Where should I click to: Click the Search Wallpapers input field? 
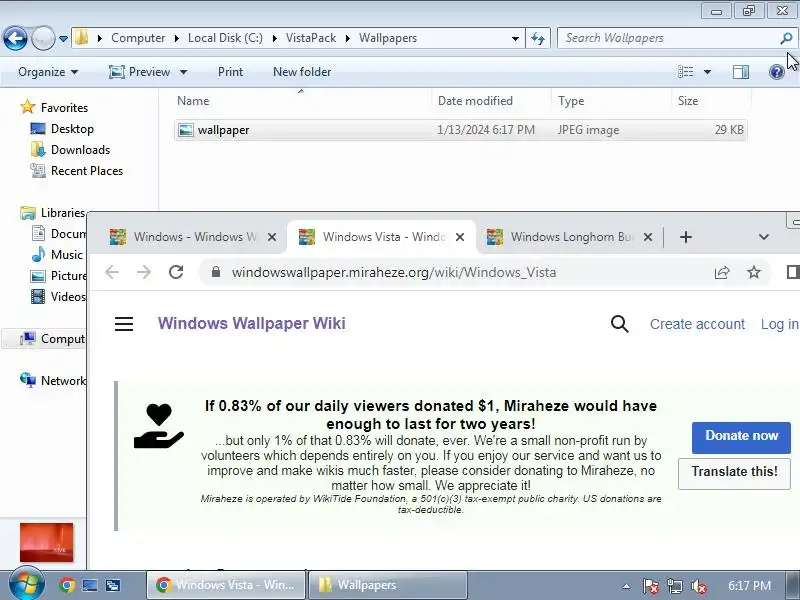coord(668,38)
